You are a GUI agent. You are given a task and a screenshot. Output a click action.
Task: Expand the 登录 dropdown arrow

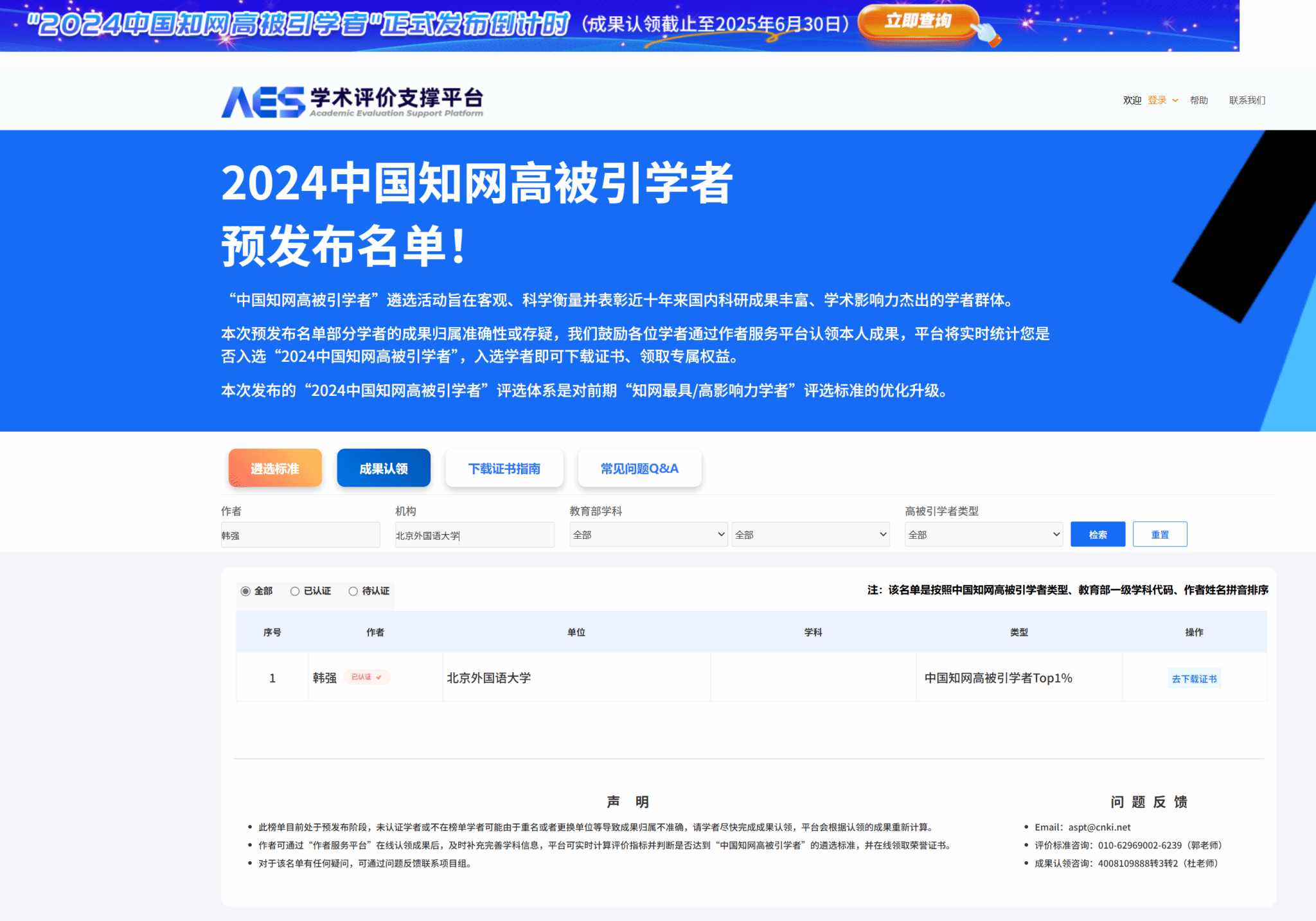pyautogui.click(x=1175, y=100)
